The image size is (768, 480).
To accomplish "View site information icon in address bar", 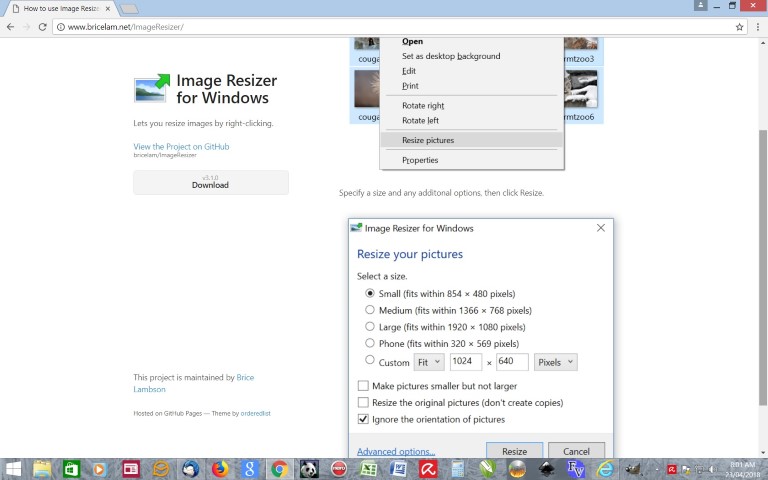I will click(x=61, y=27).
